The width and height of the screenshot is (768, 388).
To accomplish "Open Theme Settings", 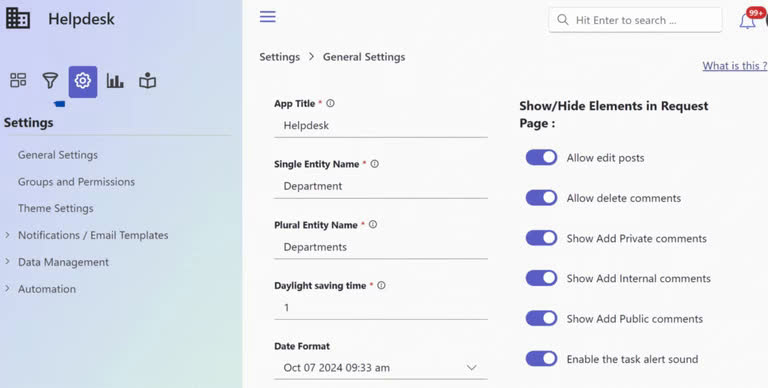I will click(x=56, y=208).
